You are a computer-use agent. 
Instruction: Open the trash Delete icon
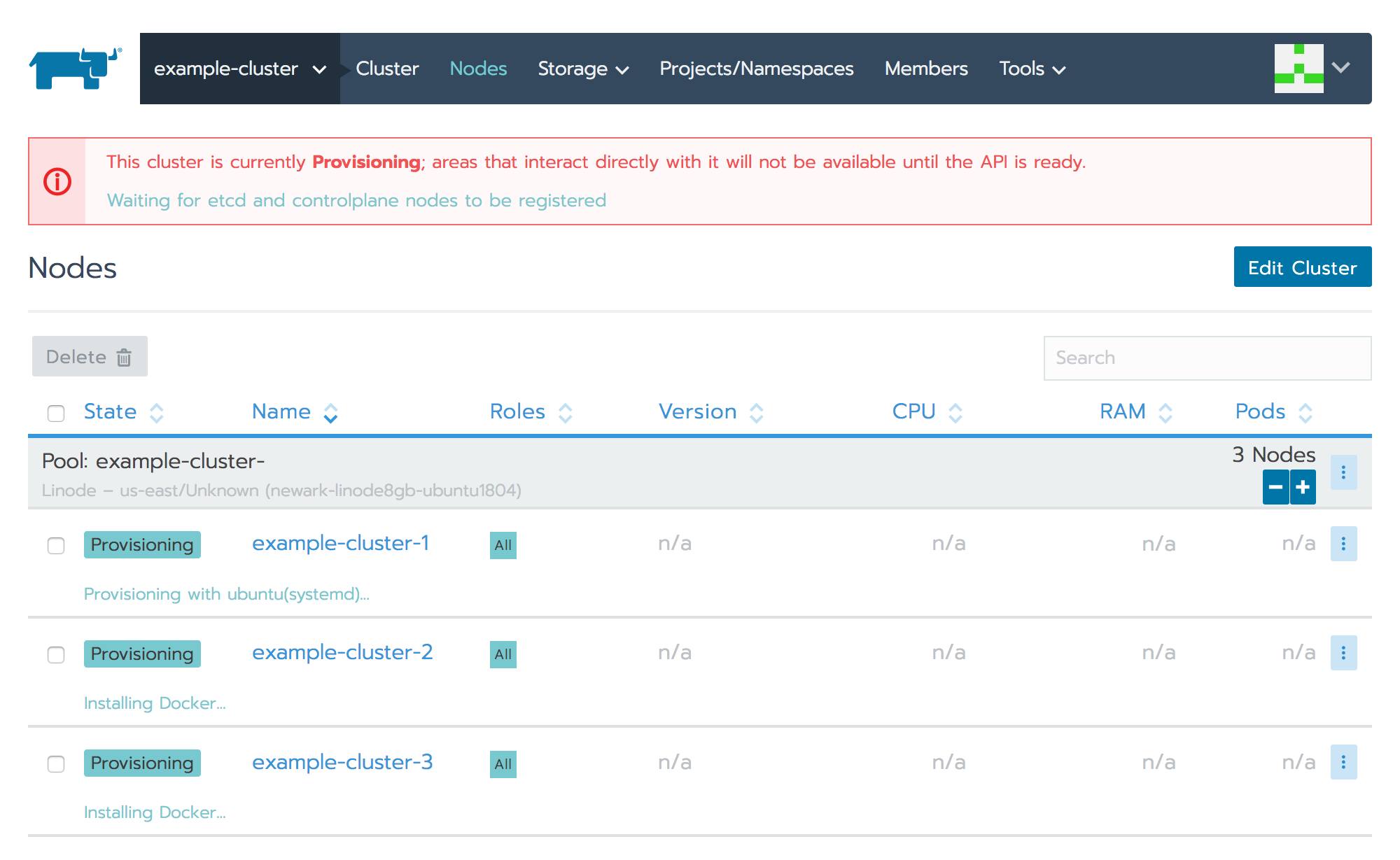pos(124,357)
